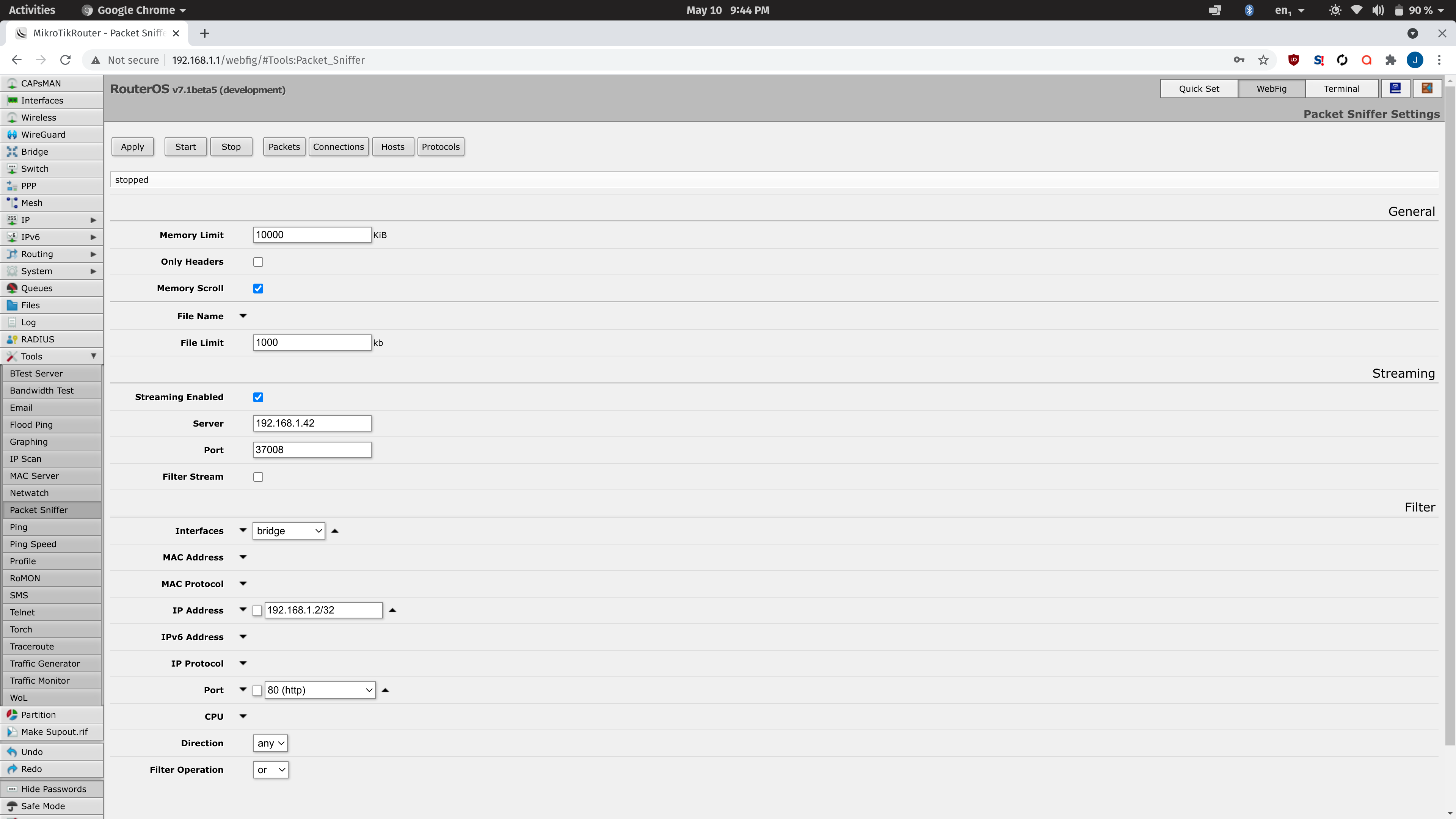Switch to the Connections tab

[x=338, y=146]
